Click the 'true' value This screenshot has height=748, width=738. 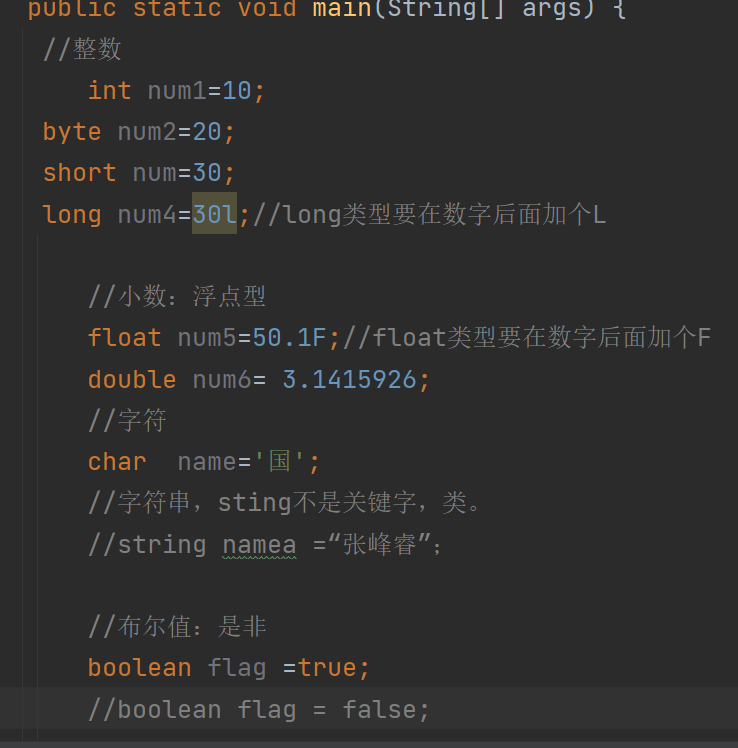pos(327,667)
